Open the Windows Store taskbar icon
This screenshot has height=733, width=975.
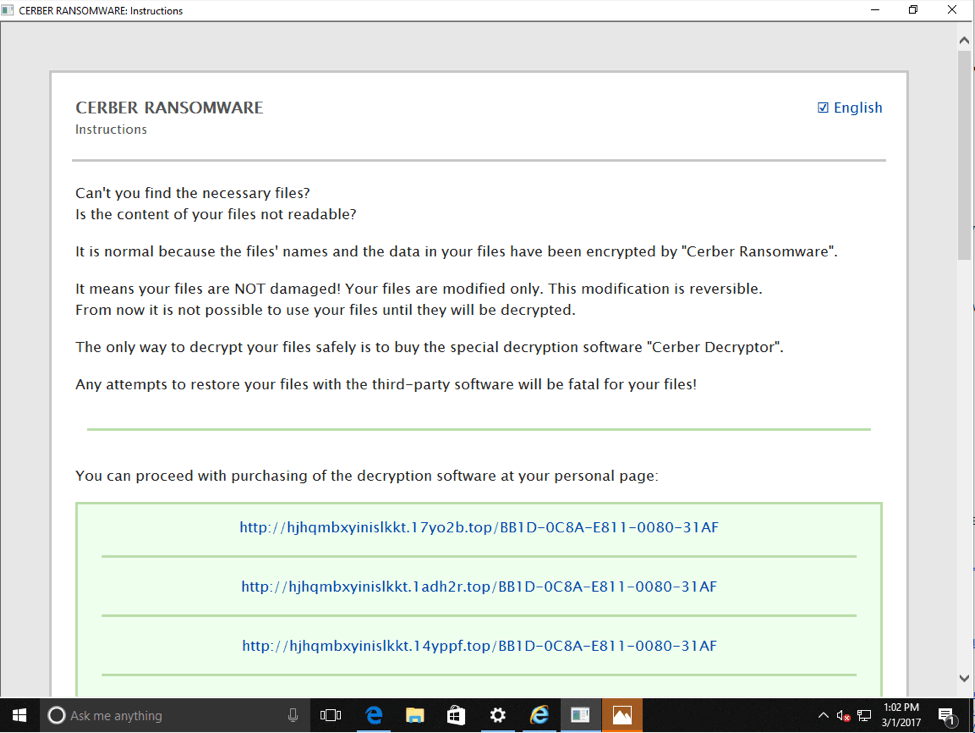(x=456, y=716)
